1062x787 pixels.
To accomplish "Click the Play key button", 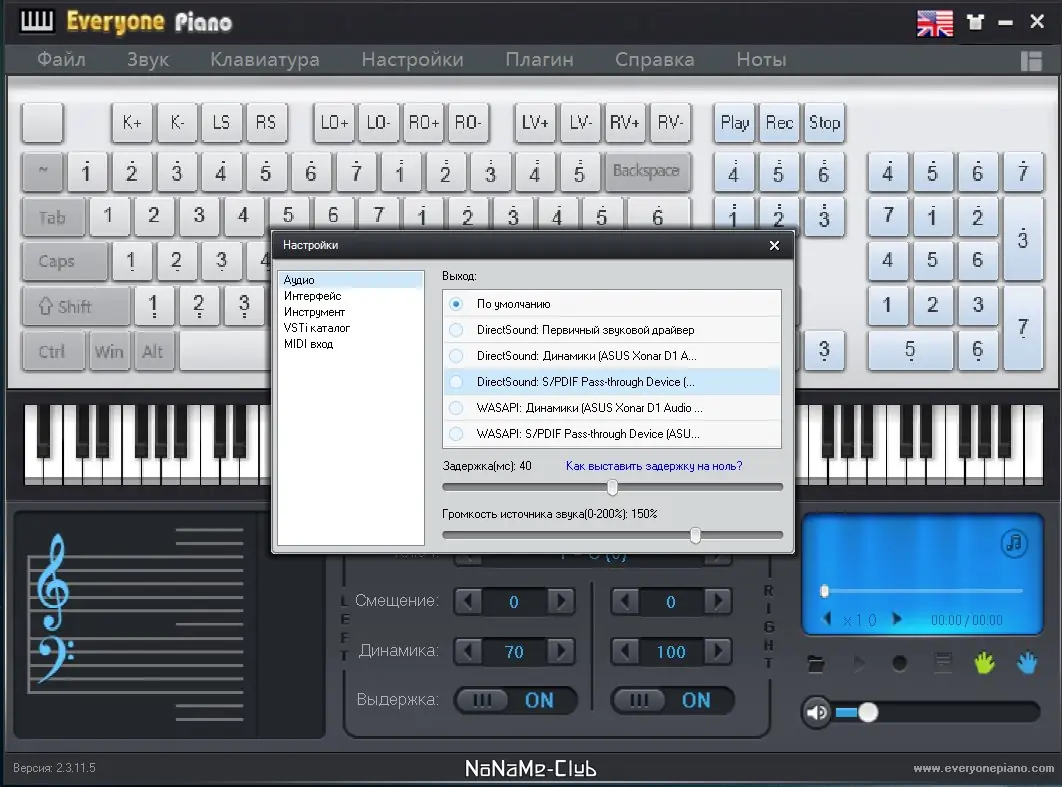I will pos(735,123).
